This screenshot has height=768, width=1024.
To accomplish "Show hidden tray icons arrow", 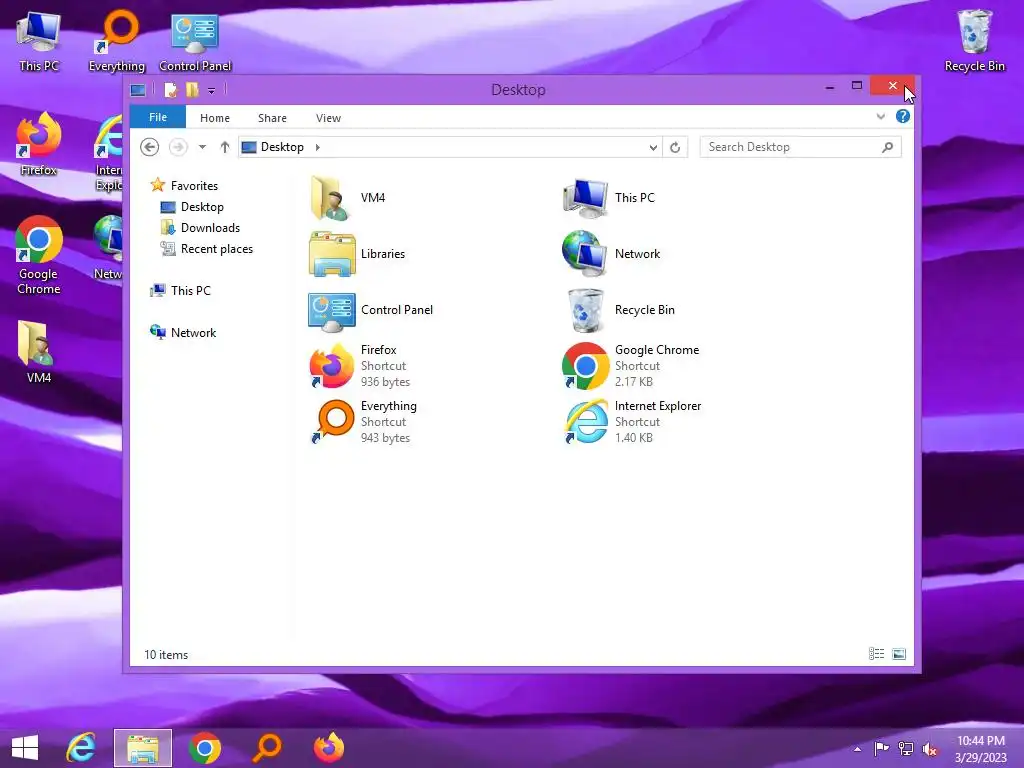I will point(857,749).
